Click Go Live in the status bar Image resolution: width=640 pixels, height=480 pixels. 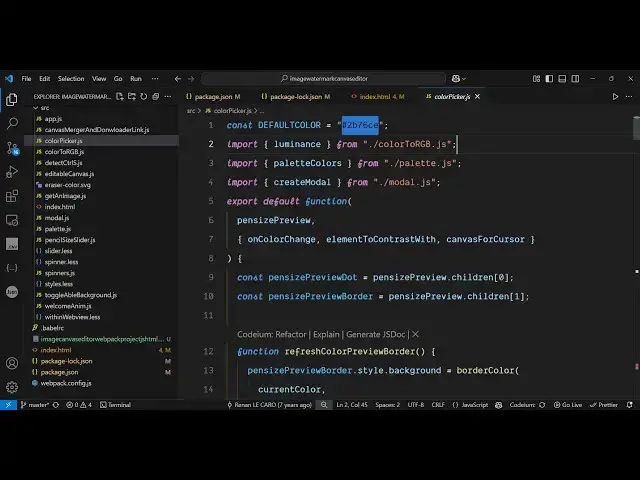tap(568, 405)
